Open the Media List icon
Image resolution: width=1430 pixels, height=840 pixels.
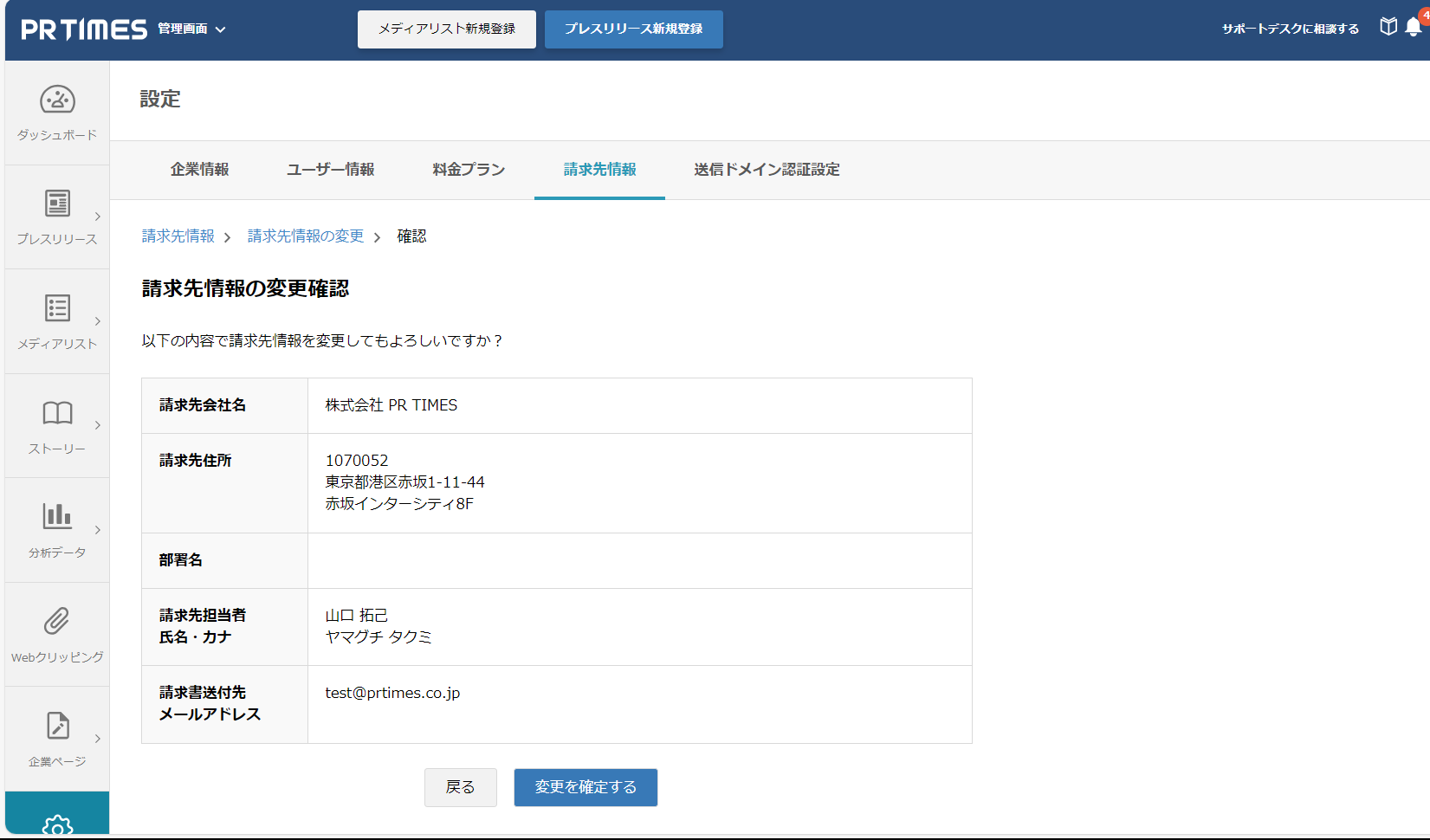(57, 308)
